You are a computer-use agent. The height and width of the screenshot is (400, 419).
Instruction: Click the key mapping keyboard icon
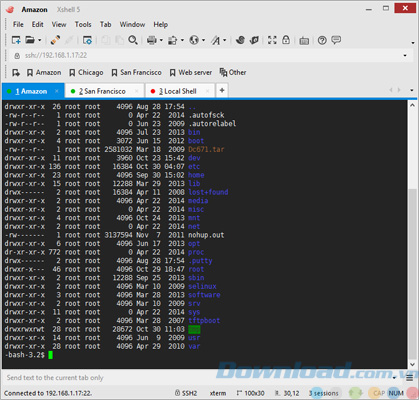coord(304,41)
